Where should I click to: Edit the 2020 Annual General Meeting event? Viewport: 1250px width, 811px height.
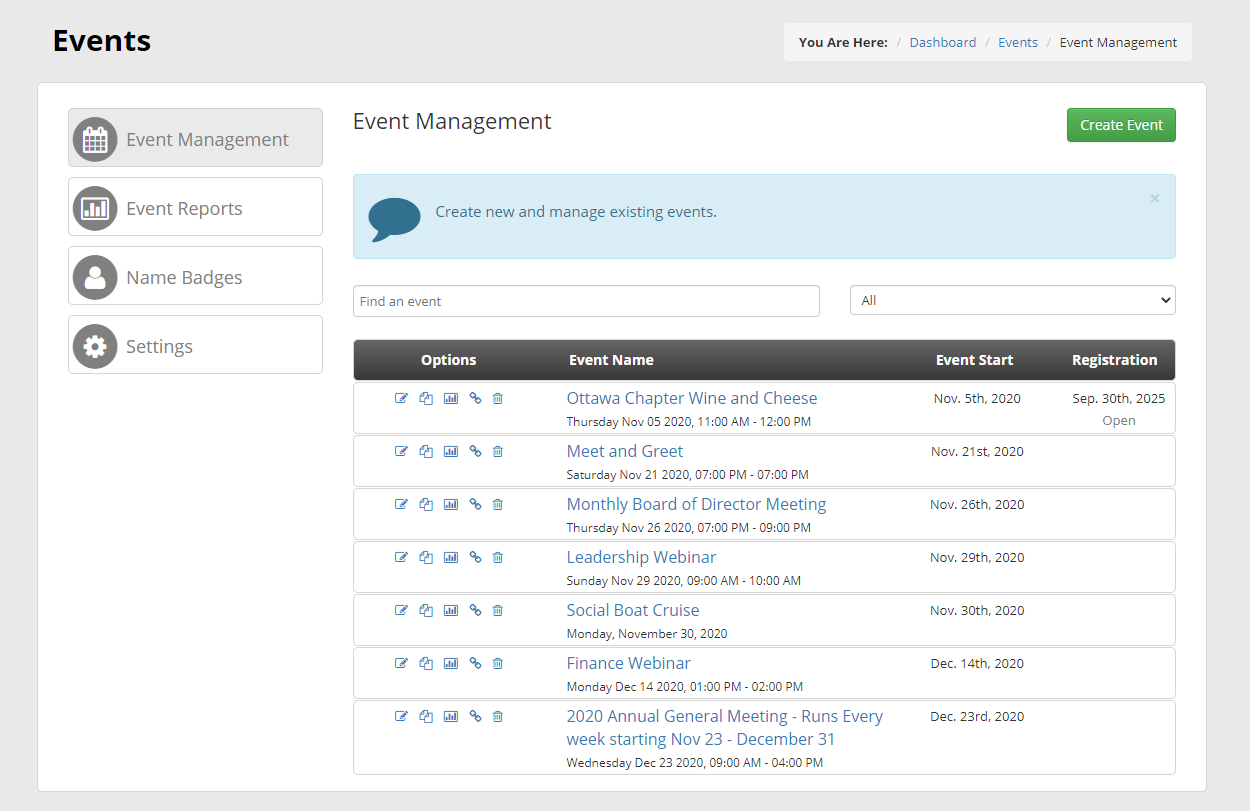pyautogui.click(x=401, y=716)
